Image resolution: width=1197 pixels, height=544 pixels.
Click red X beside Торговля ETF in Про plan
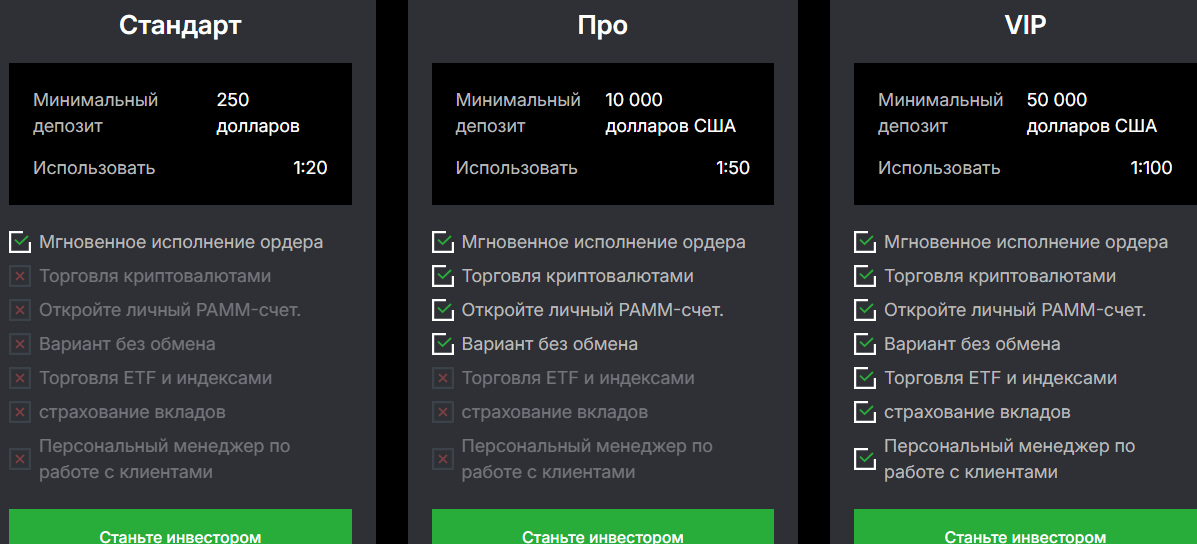pyautogui.click(x=443, y=378)
